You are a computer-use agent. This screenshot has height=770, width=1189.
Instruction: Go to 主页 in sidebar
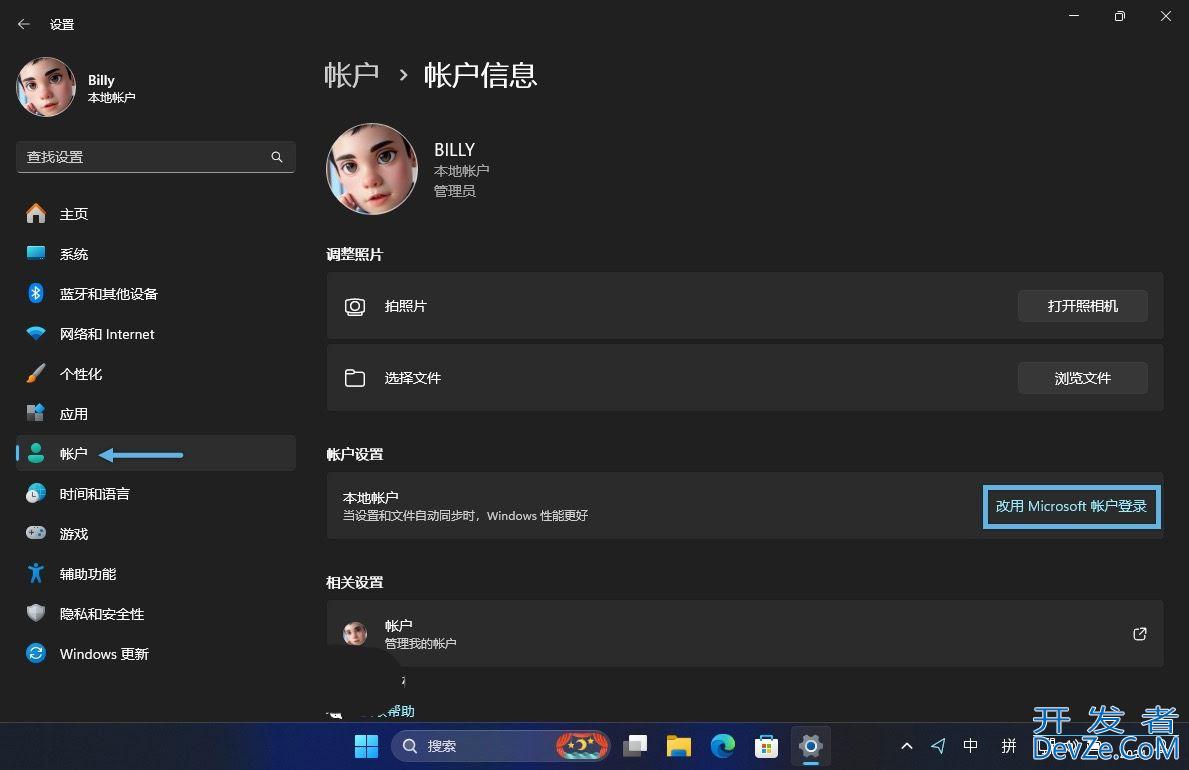tap(73, 214)
